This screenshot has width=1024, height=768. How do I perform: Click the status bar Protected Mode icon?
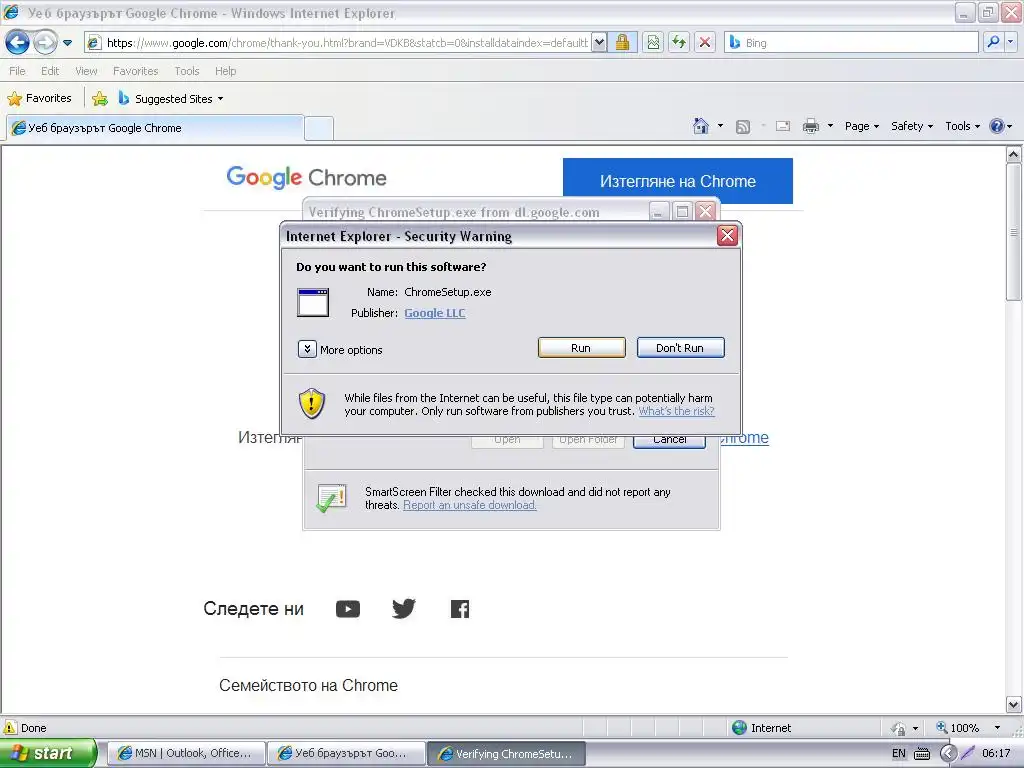pos(899,728)
